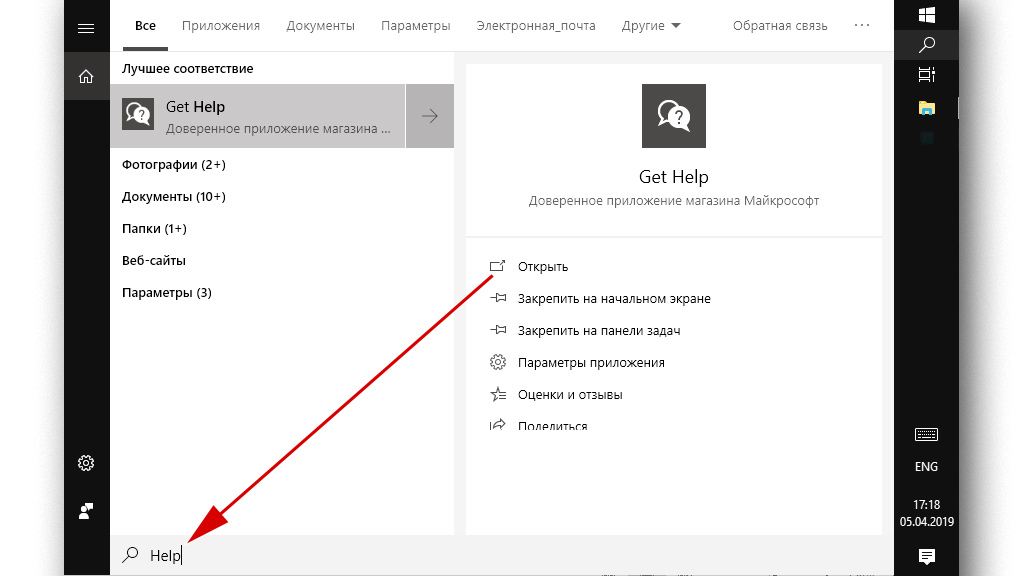Click the share icon beside Поделиться

point(498,425)
